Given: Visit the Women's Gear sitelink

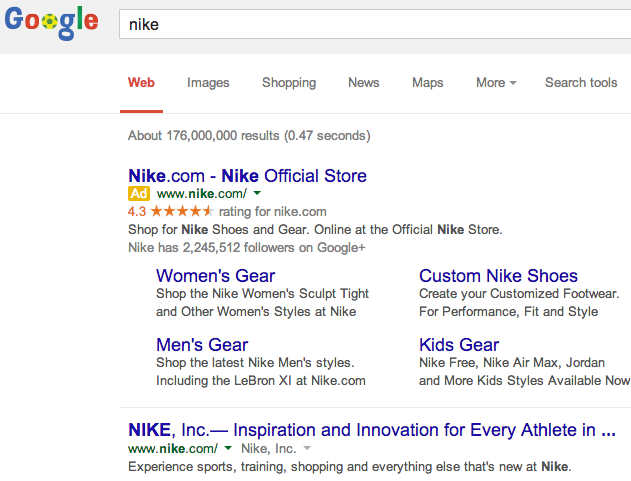Looking at the screenshot, I should (x=215, y=276).
